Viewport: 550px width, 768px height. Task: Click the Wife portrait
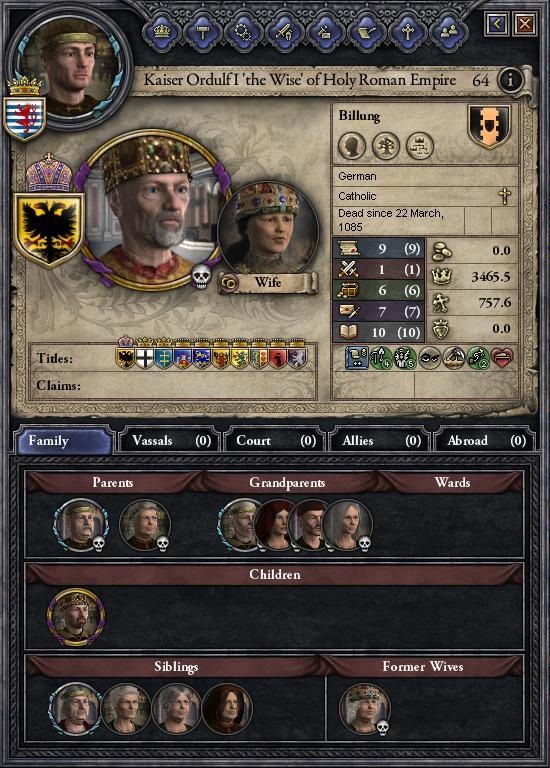[267, 230]
